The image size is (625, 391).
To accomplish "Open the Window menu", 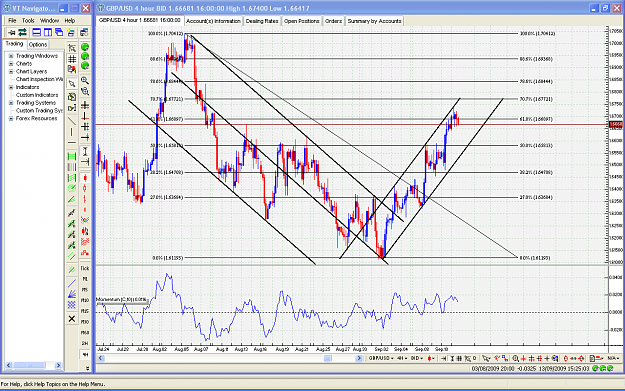I will point(49,20).
